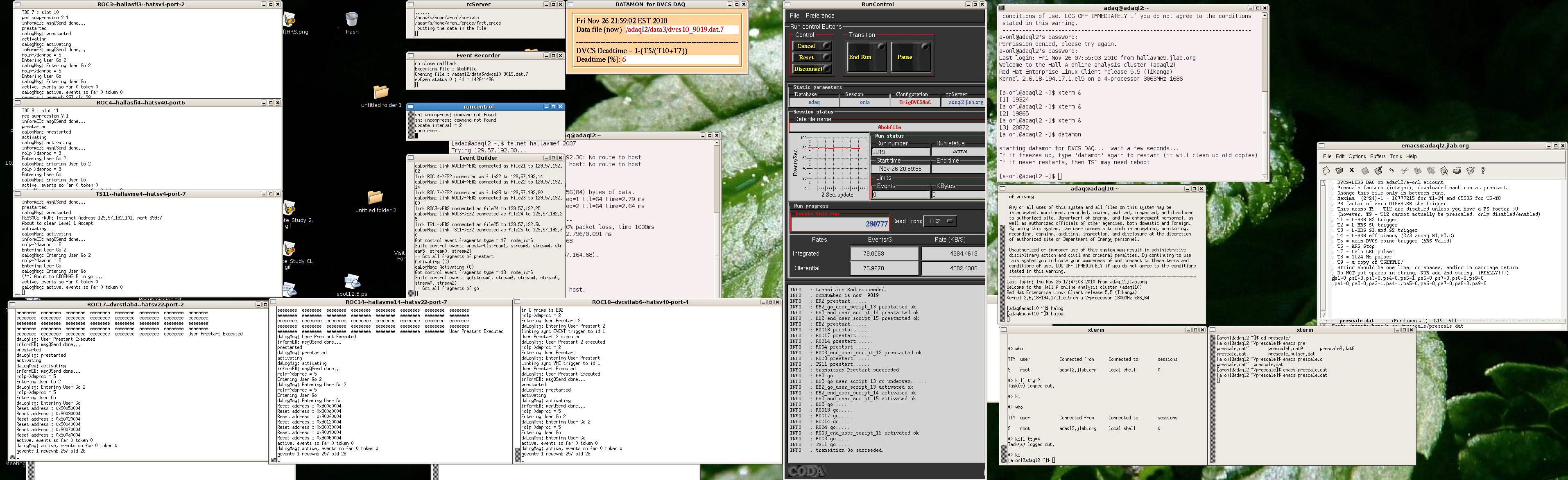Click the TrigDVCSNoC configuration value
The image size is (1568, 480).
click(x=915, y=102)
